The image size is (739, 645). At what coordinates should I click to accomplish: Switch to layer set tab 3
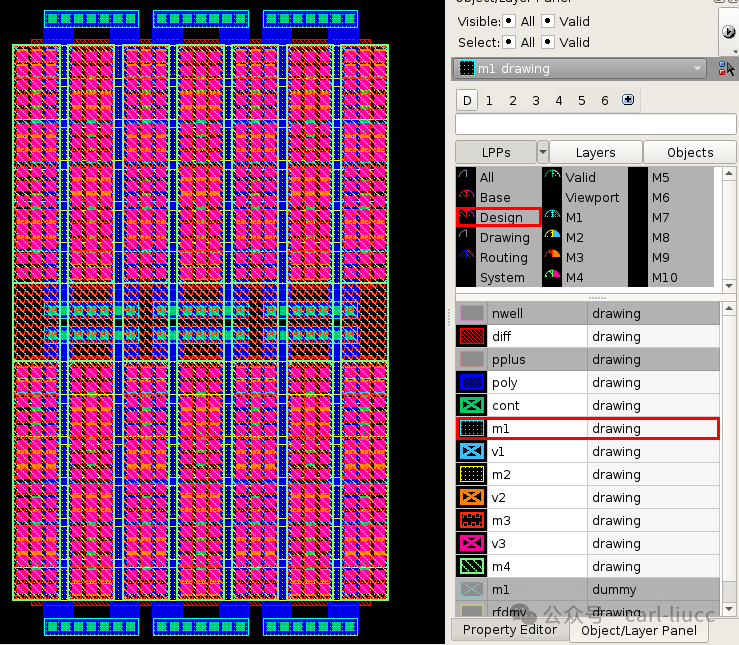(536, 100)
